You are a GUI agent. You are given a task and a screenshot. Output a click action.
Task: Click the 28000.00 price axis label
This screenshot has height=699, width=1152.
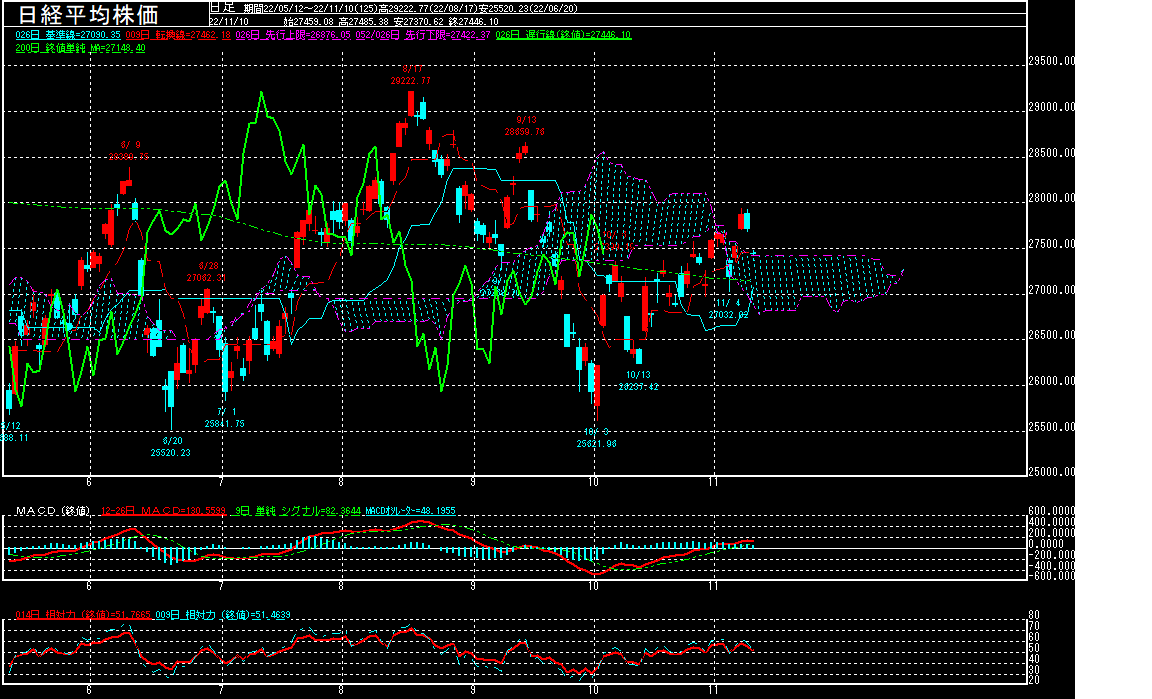[1051, 198]
